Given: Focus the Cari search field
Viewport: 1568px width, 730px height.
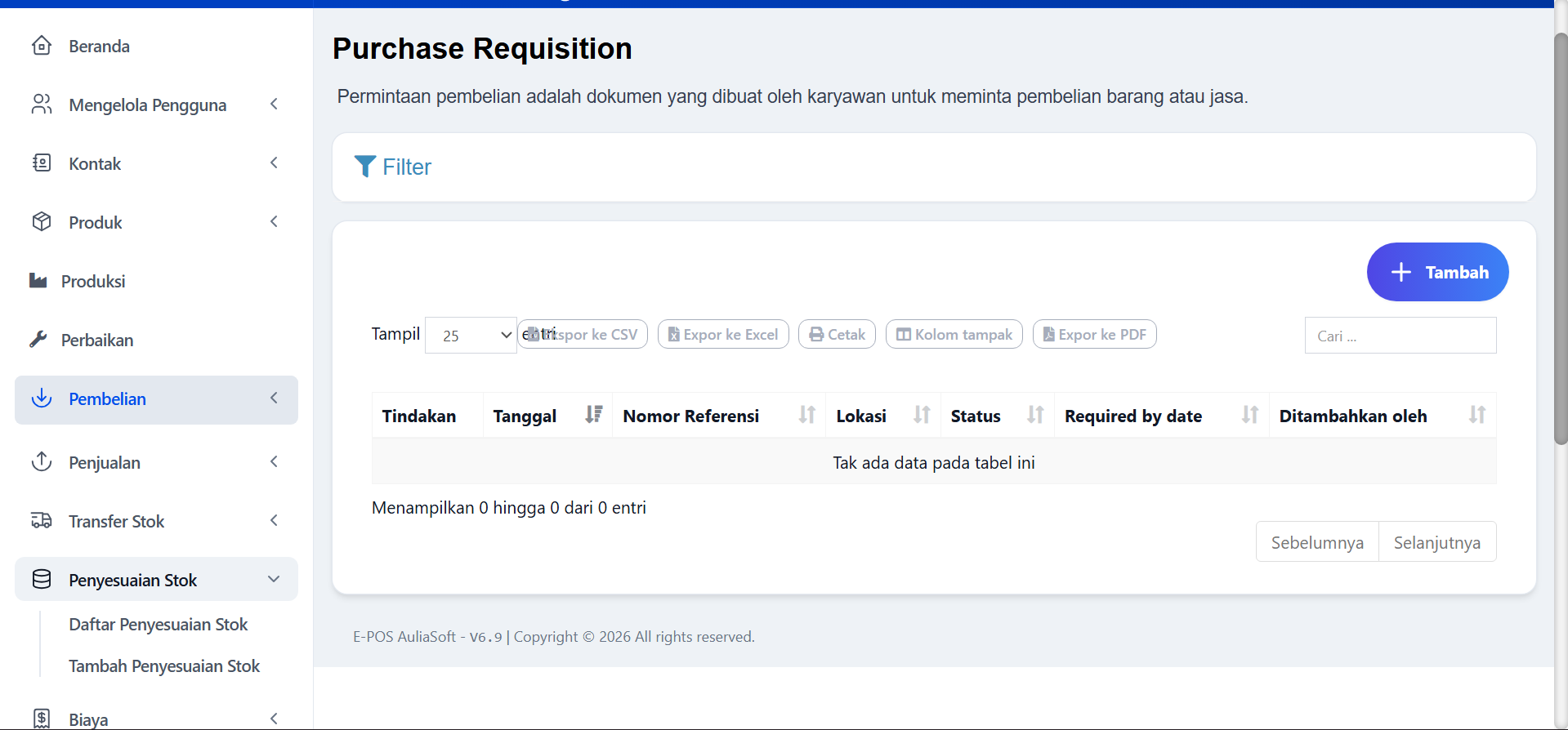Looking at the screenshot, I should tap(1400, 336).
